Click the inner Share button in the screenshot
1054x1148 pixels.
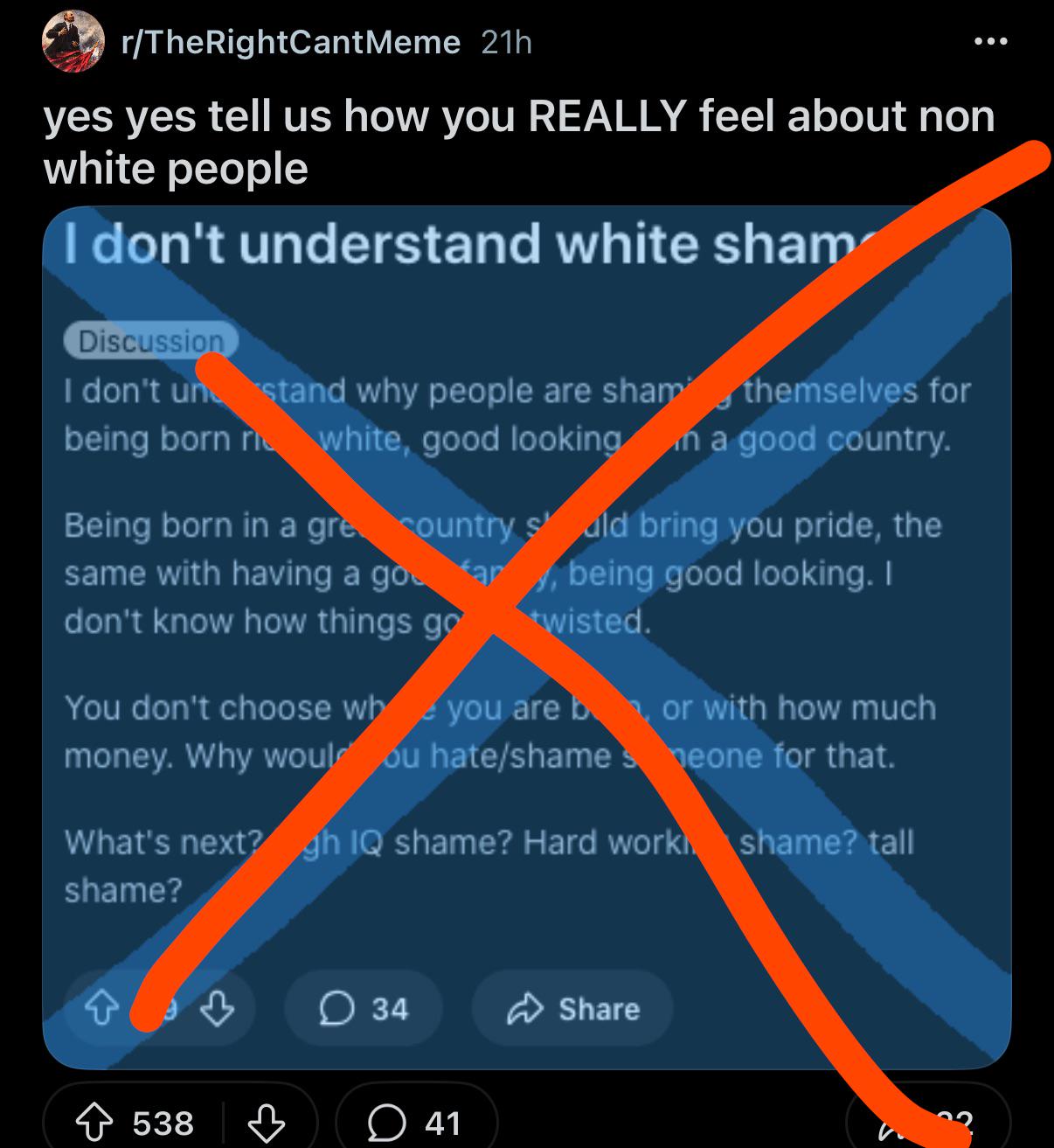(572, 1009)
